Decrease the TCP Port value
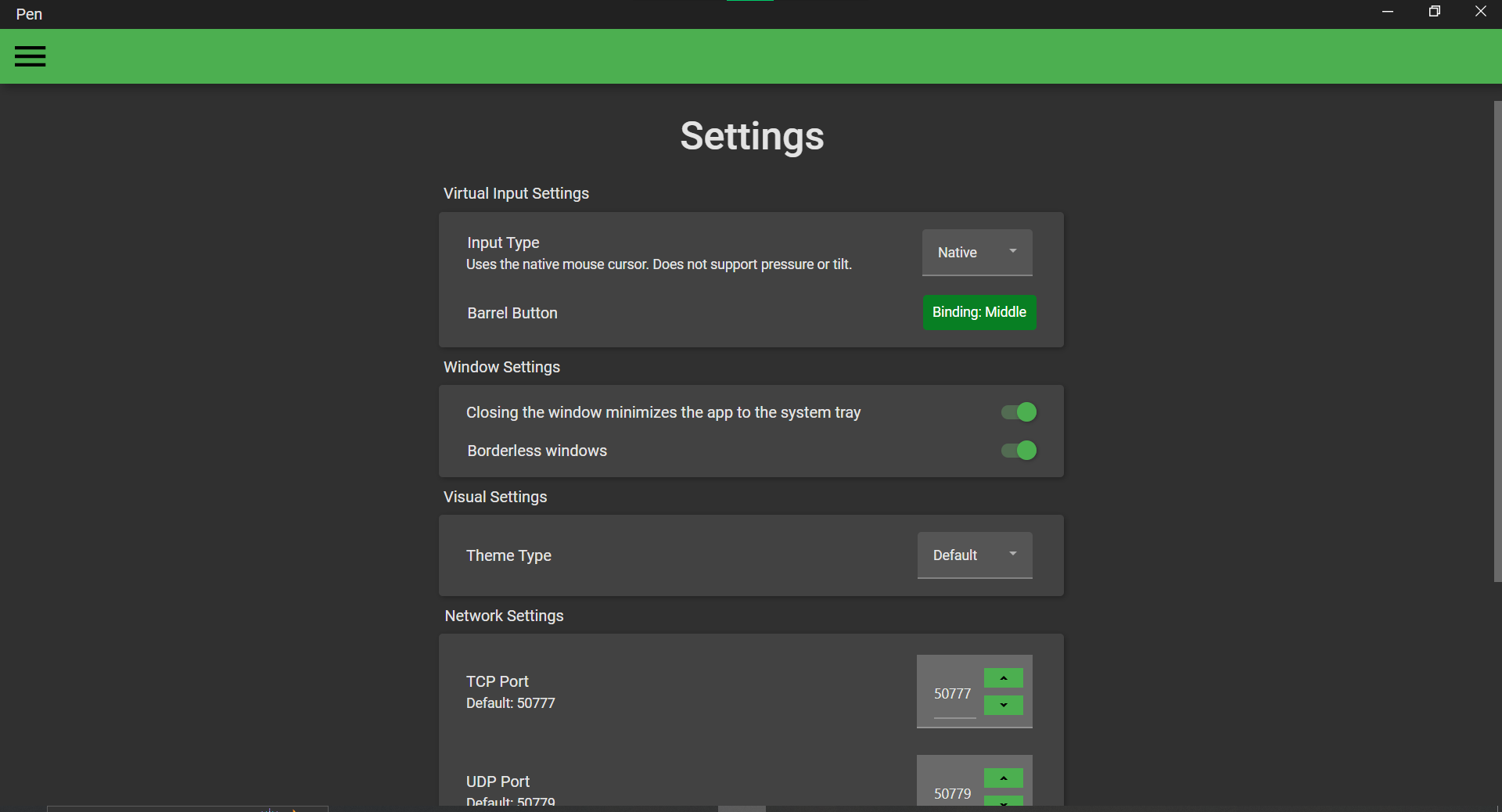 point(1003,706)
